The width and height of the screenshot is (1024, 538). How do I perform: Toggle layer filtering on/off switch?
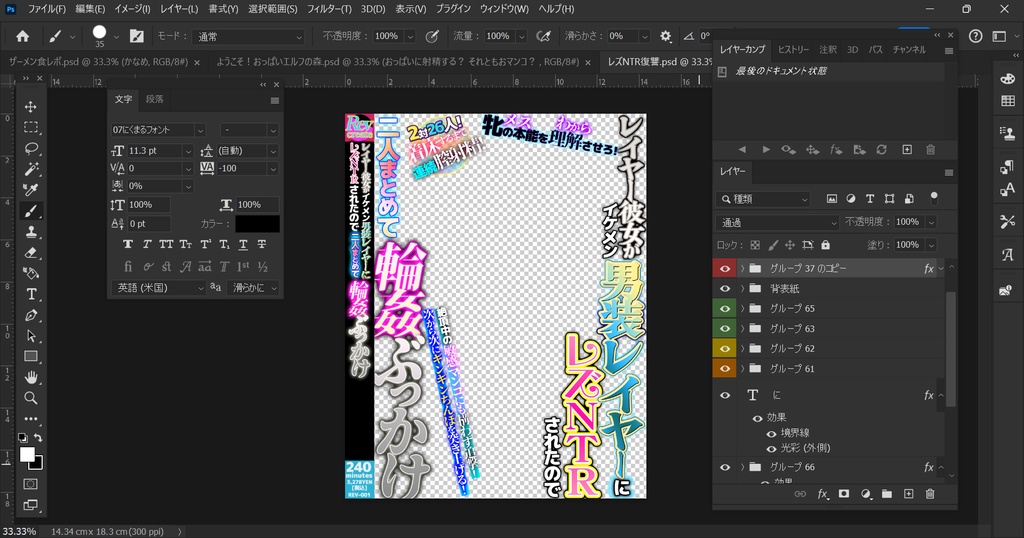click(934, 197)
